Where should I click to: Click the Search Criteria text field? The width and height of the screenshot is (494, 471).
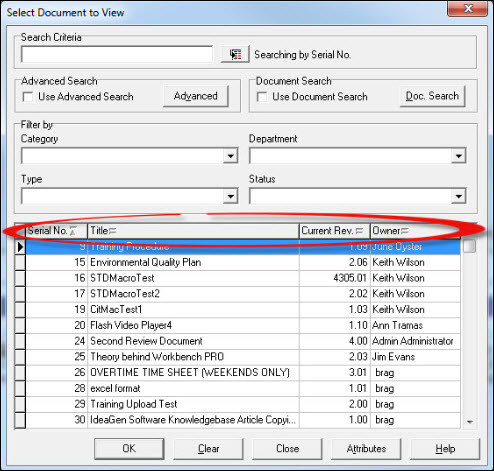click(x=117, y=54)
